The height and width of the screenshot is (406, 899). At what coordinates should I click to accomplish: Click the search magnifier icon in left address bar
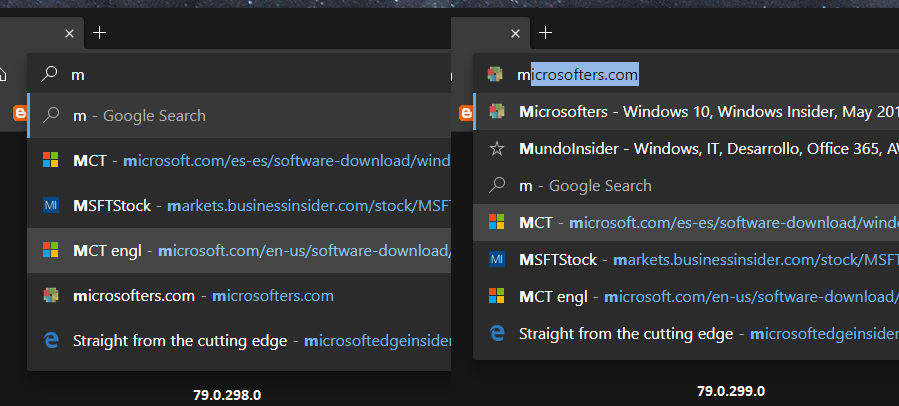pos(49,73)
